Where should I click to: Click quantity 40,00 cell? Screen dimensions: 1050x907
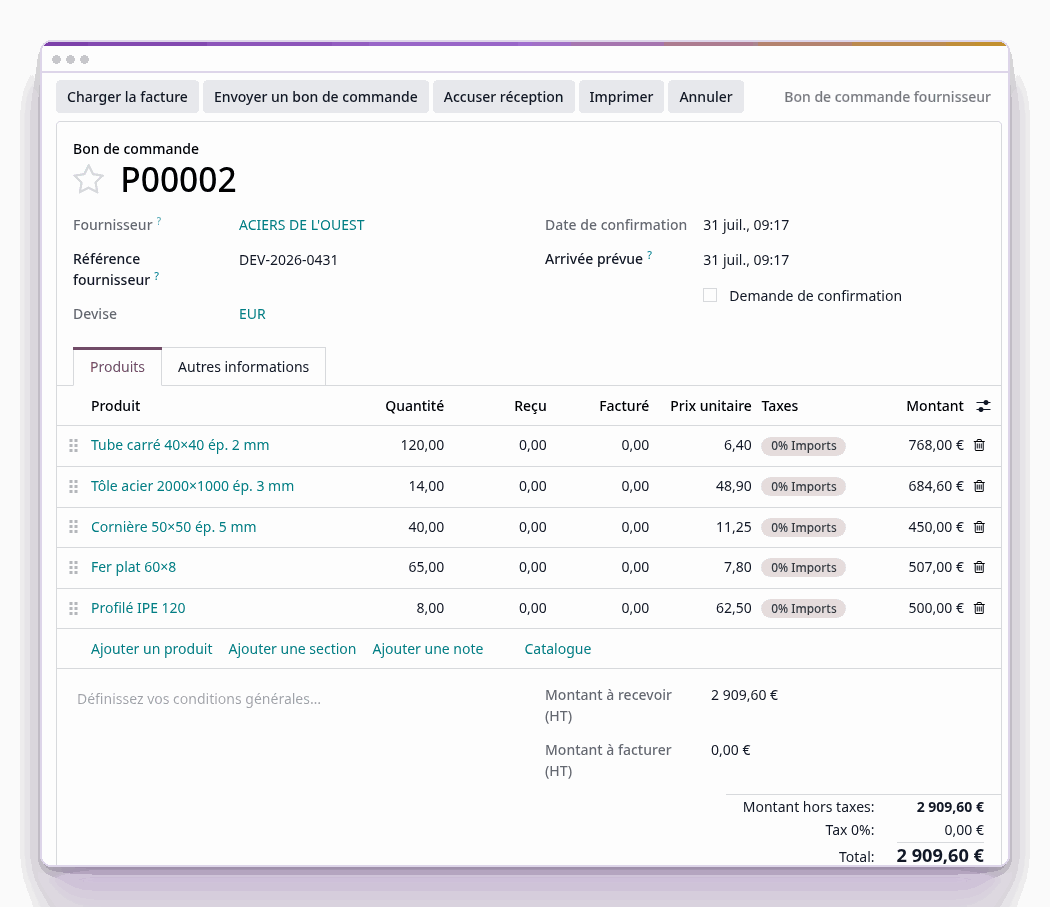pos(426,527)
